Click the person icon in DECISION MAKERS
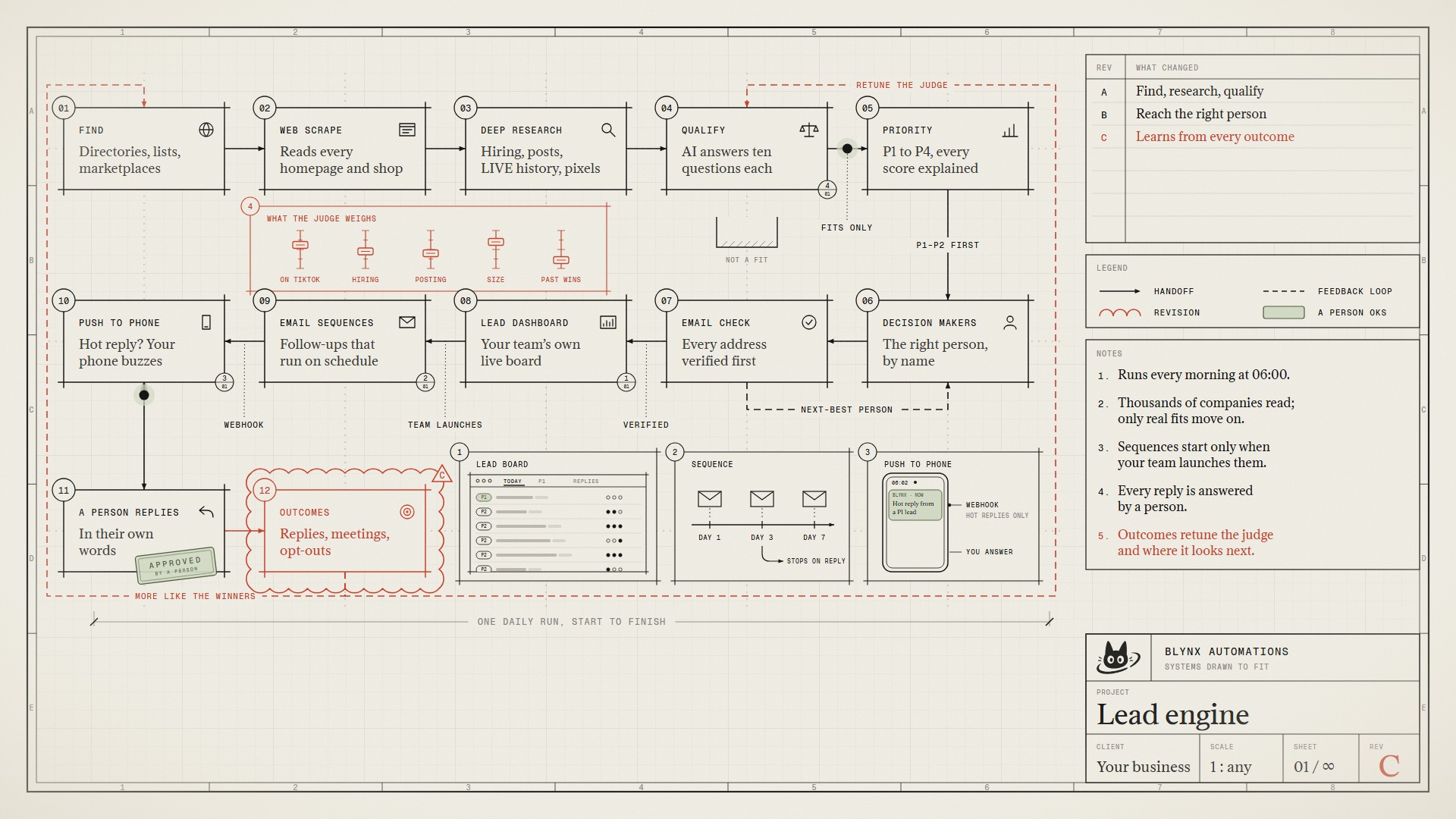 click(1010, 322)
